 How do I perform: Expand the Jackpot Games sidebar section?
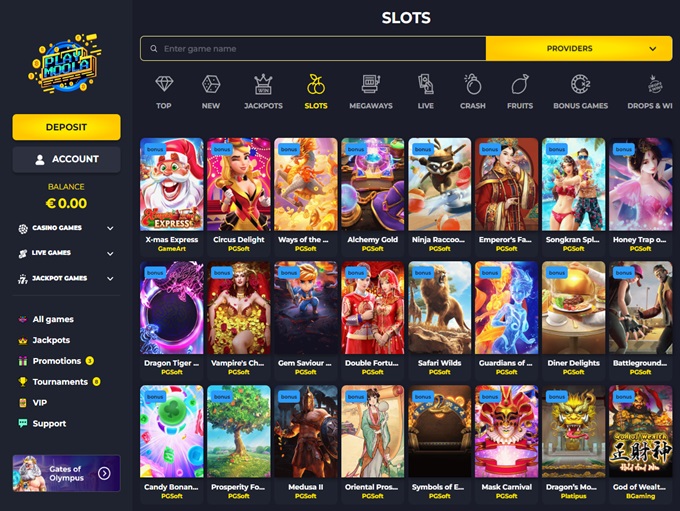[x=66, y=278]
